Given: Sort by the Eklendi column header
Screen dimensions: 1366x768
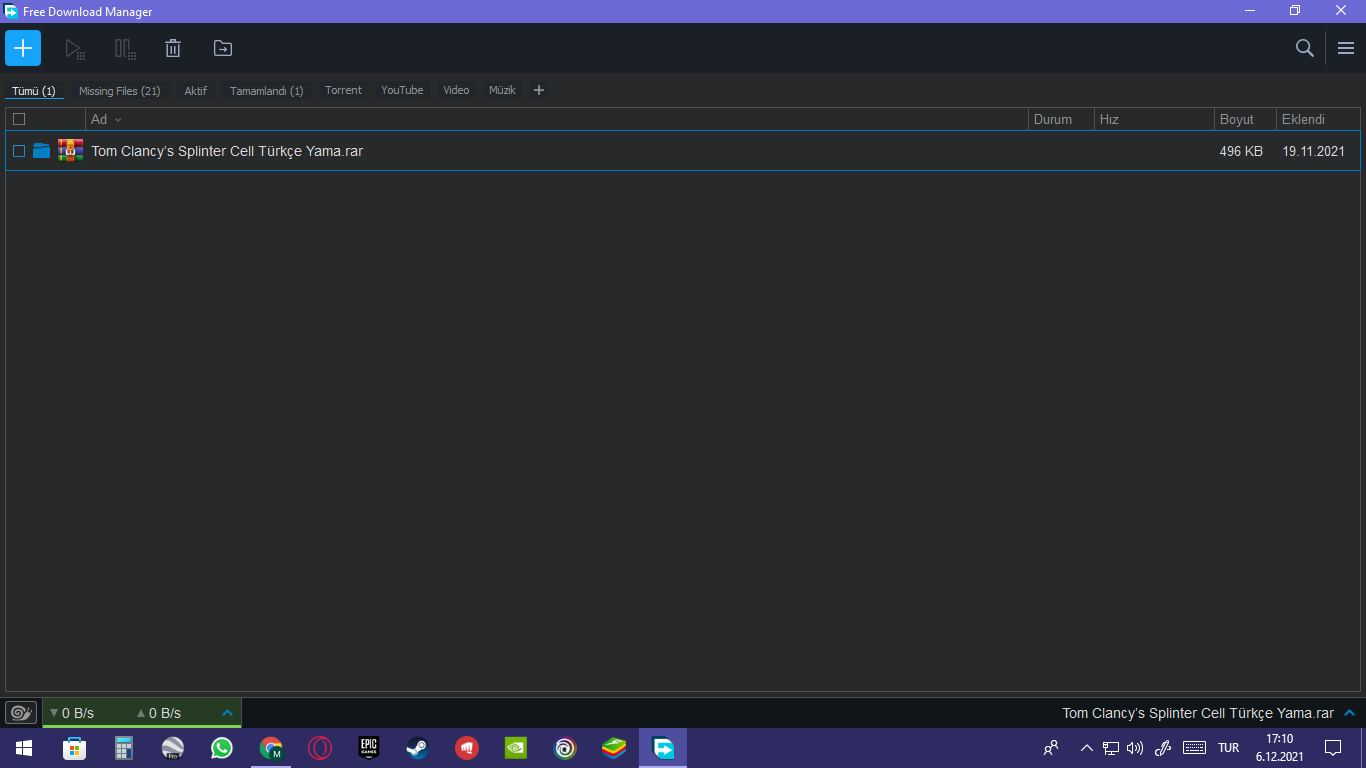Looking at the screenshot, I should [x=1318, y=119].
